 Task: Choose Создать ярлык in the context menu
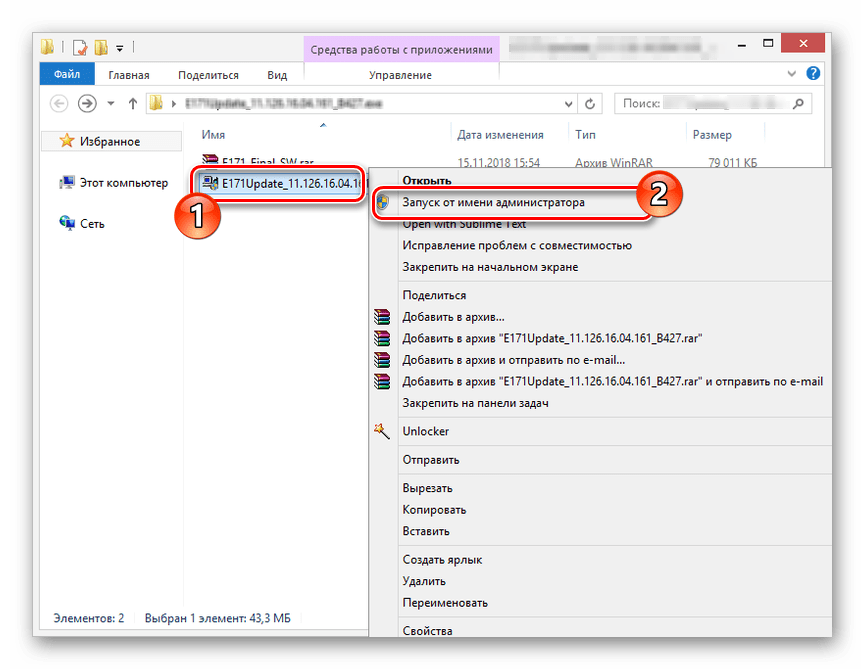tap(442, 560)
